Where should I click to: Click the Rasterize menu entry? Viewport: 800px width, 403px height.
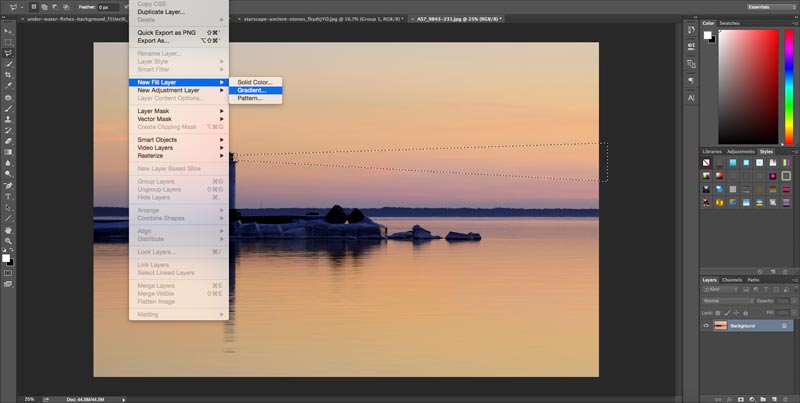click(179, 156)
